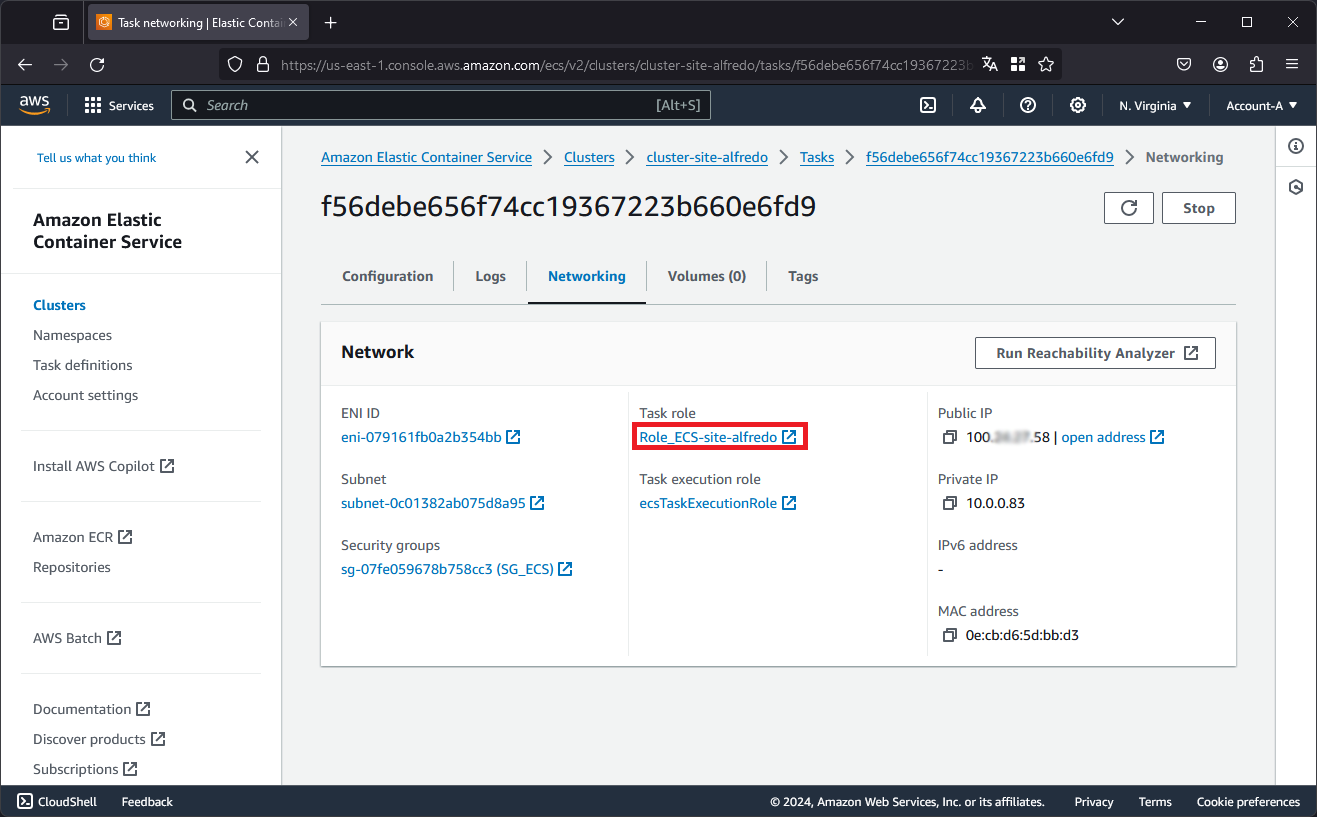Open security group SG_ECS link
The width and height of the screenshot is (1317, 817).
pyautogui.click(x=457, y=569)
